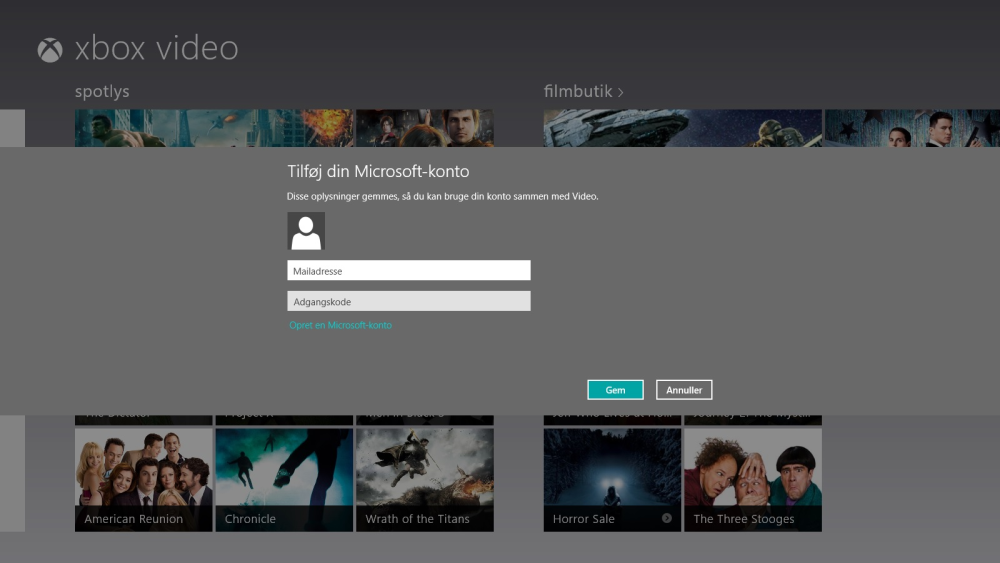This screenshot has width=1000, height=563.
Task: Cancel the dialog with Annuller button
Action: [684, 390]
